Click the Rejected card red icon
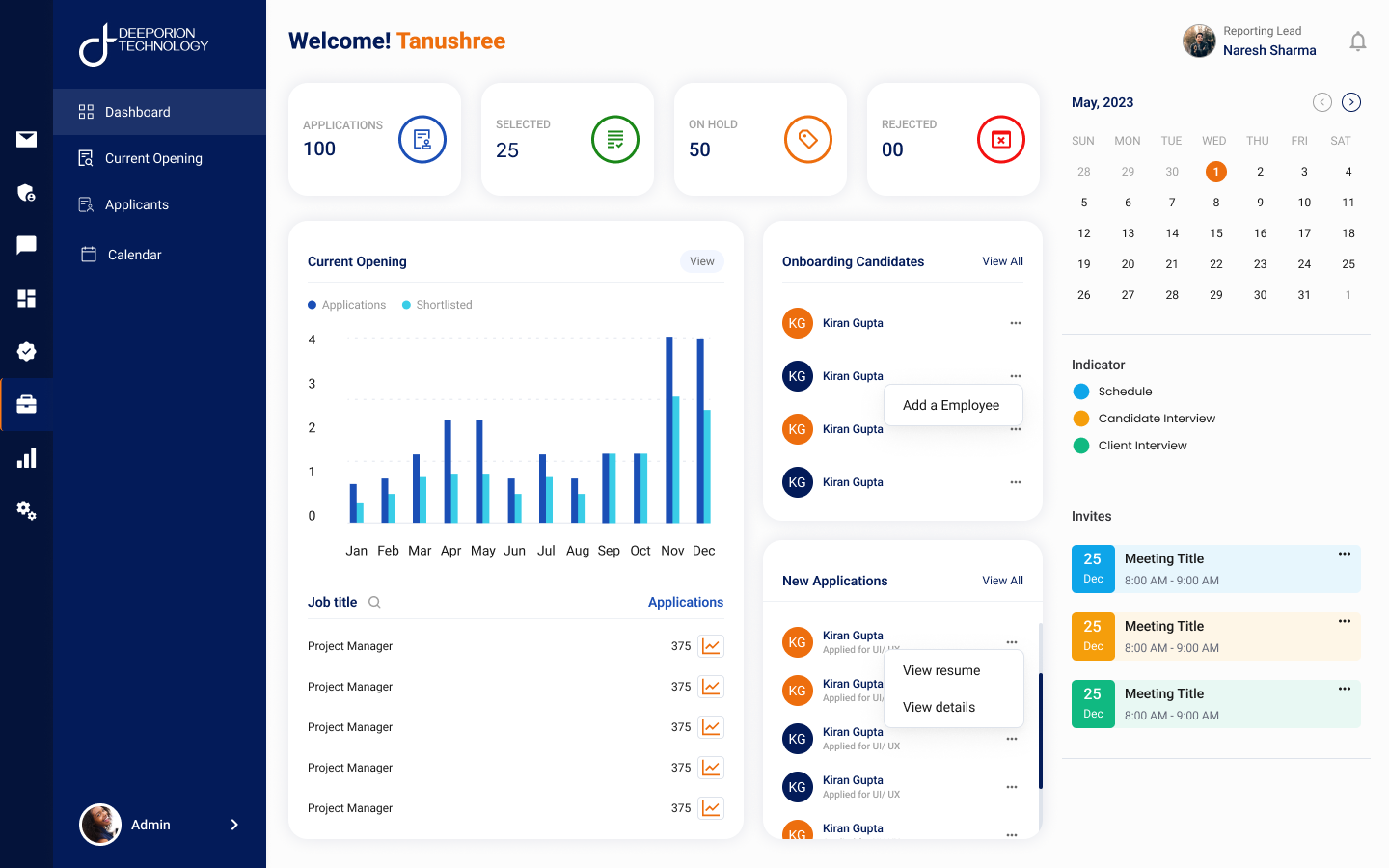 (1000, 140)
